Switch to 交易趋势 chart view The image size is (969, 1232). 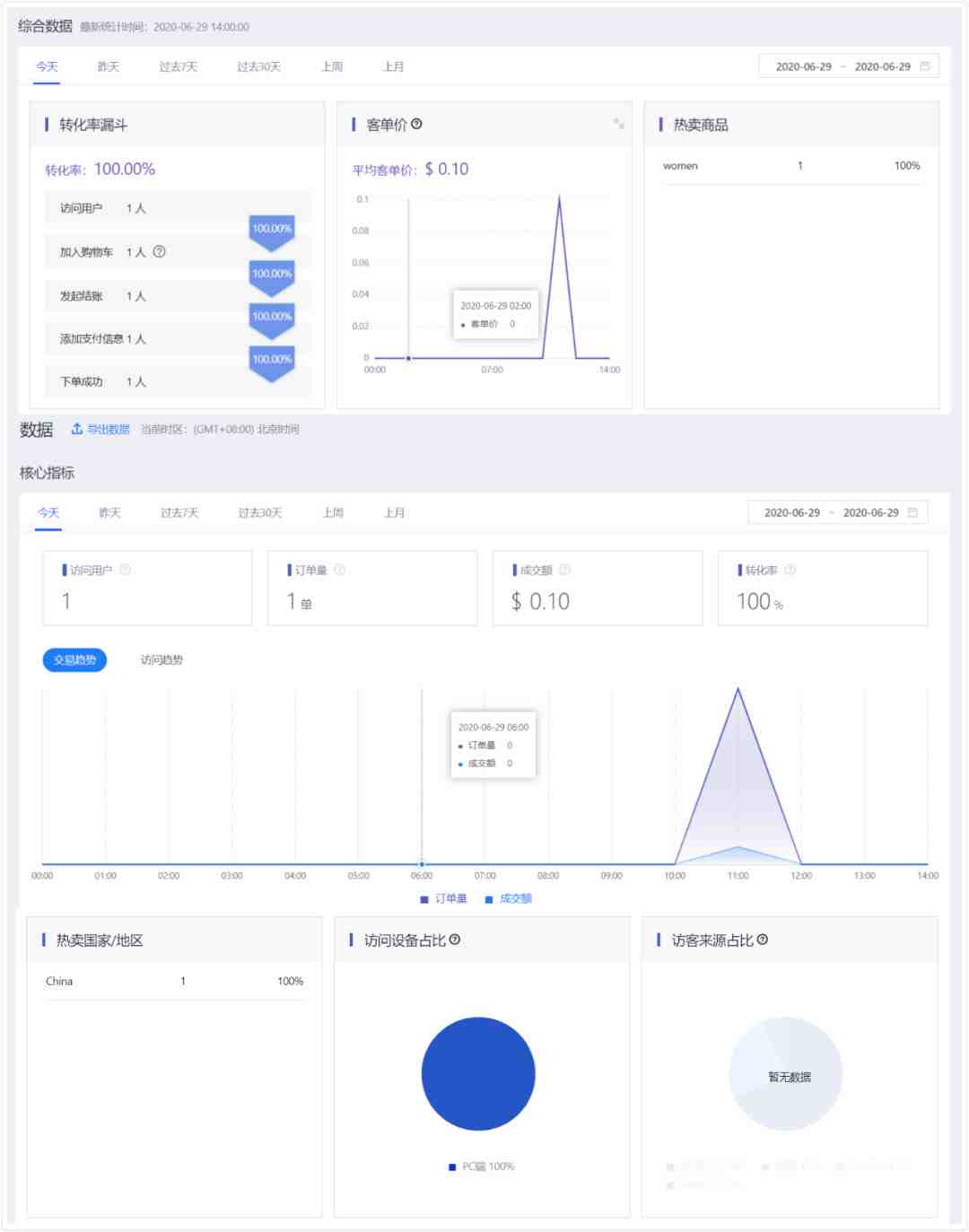(x=75, y=660)
